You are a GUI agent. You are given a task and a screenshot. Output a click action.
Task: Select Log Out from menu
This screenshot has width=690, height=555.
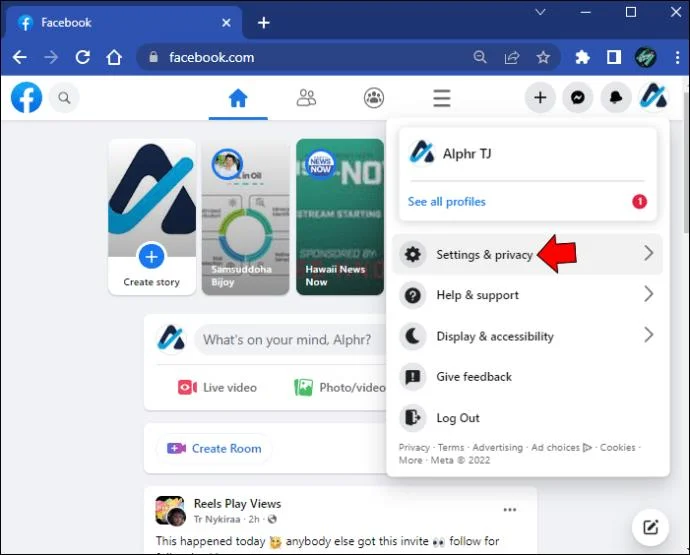(527, 418)
